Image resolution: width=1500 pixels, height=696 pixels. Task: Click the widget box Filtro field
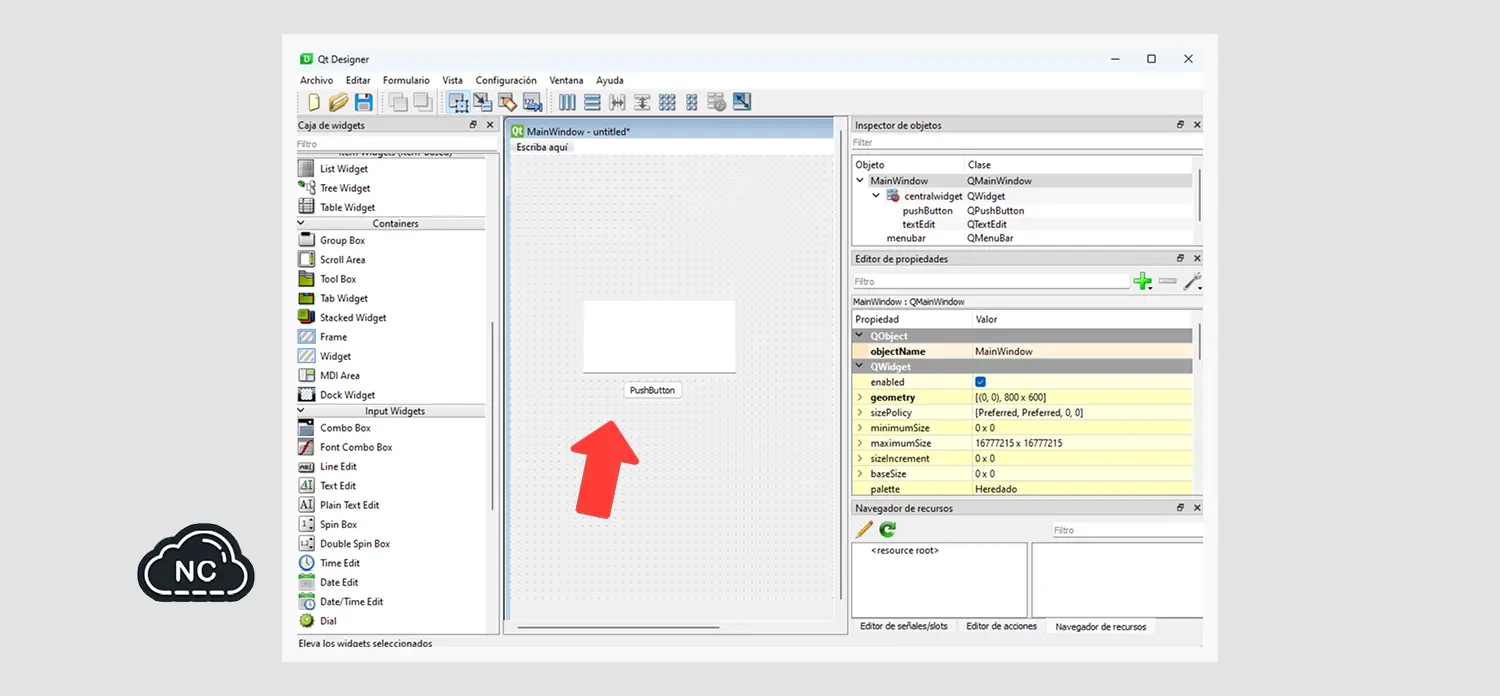pyautogui.click(x=396, y=145)
